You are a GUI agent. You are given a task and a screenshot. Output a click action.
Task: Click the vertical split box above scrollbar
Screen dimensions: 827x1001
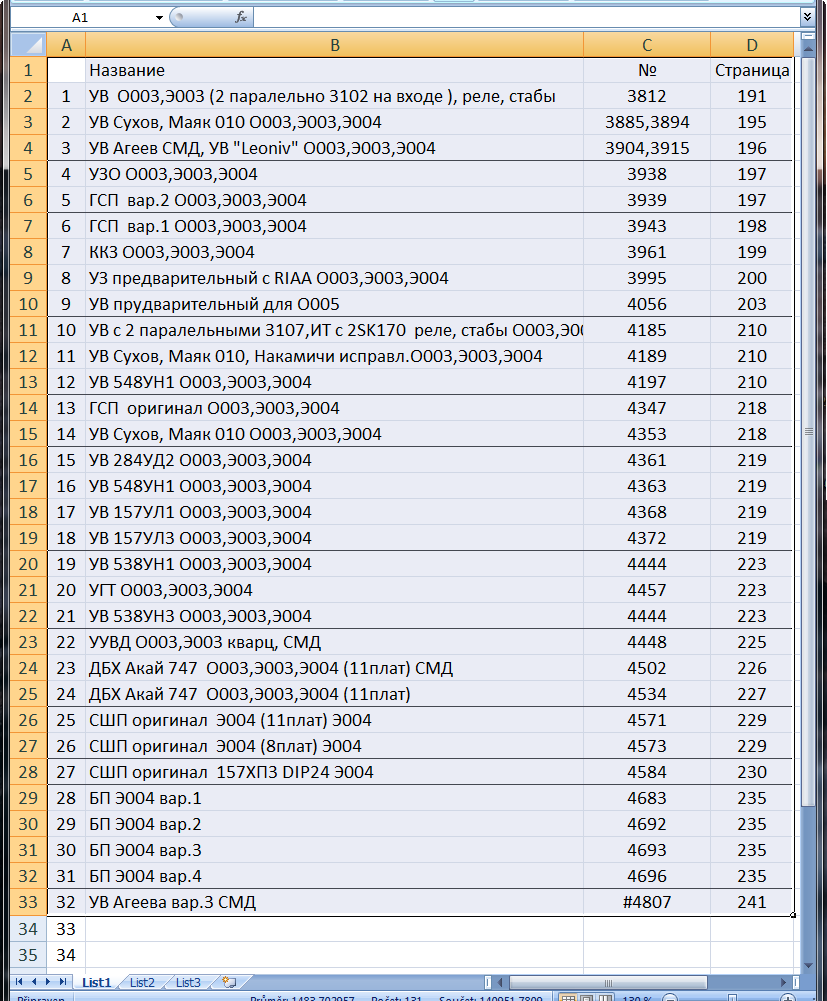[x=808, y=36]
